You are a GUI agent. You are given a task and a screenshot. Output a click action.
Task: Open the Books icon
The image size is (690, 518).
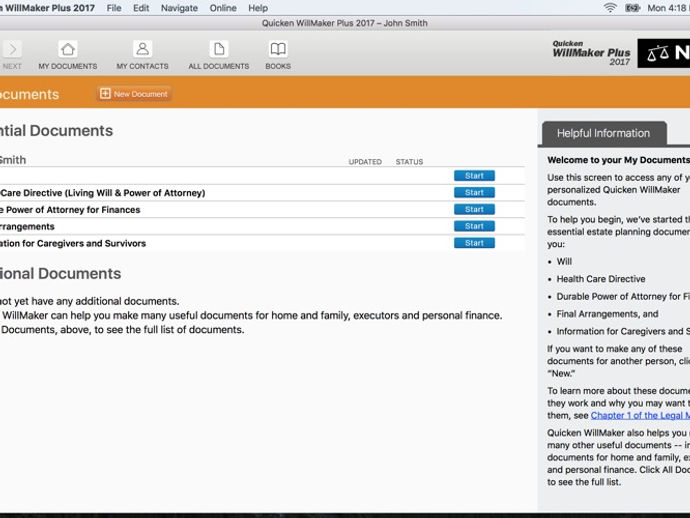pyautogui.click(x=278, y=49)
